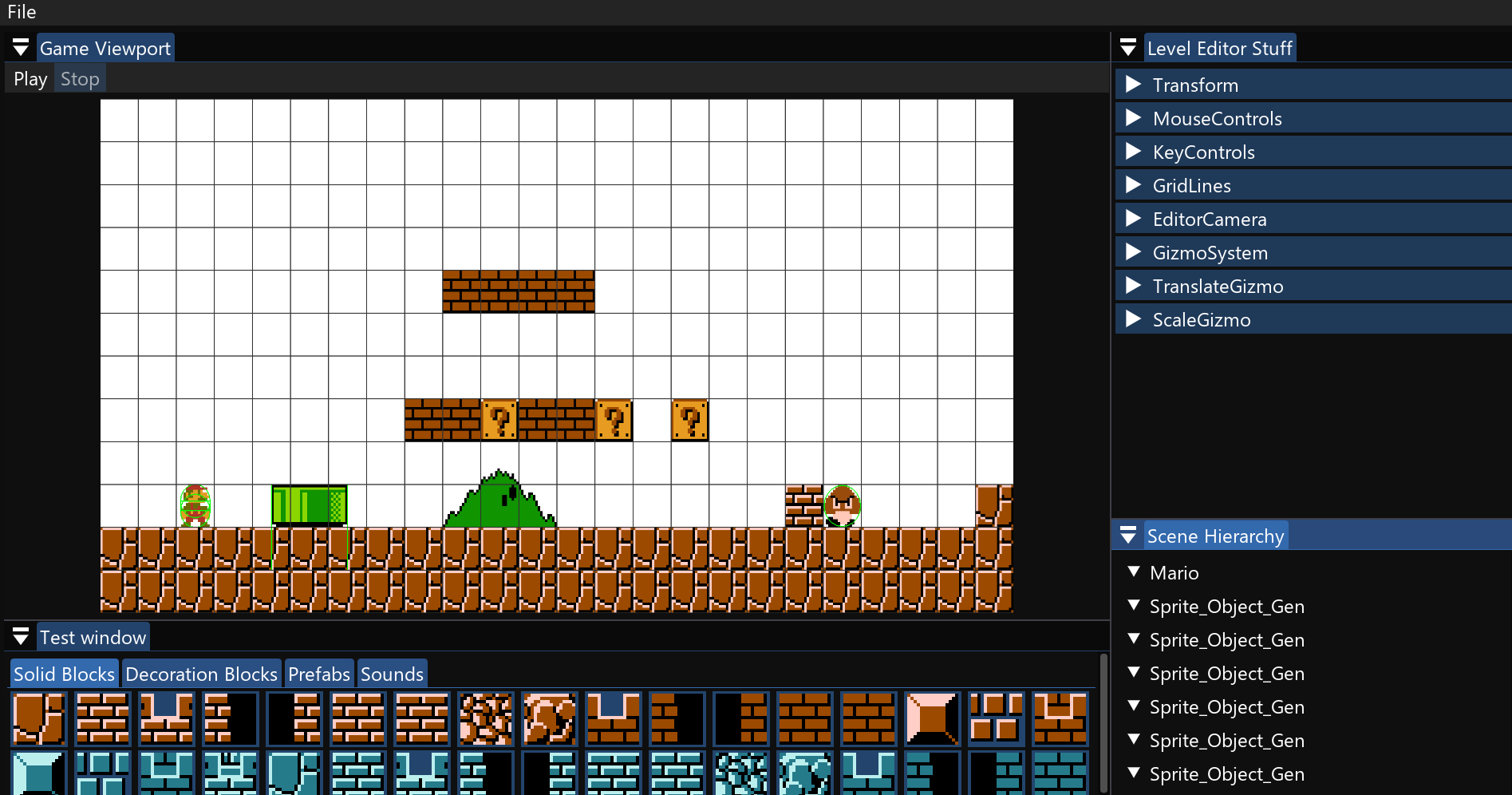Viewport: 1512px width, 795px height.
Task: Select the Goomba enemy in the level
Action: pos(842,506)
